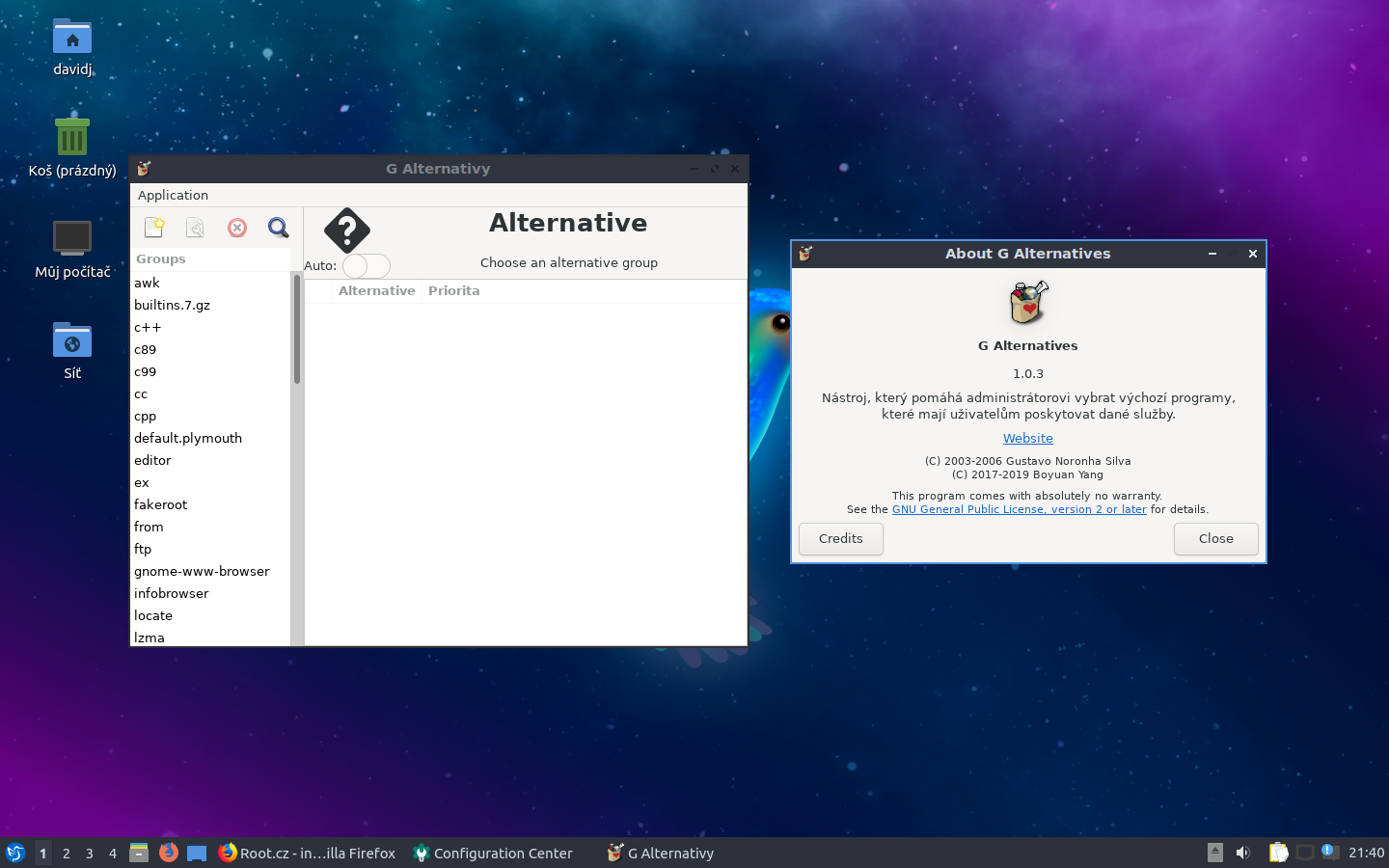Select the editor group
Screen dimensions: 1389x868
(152, 460)
